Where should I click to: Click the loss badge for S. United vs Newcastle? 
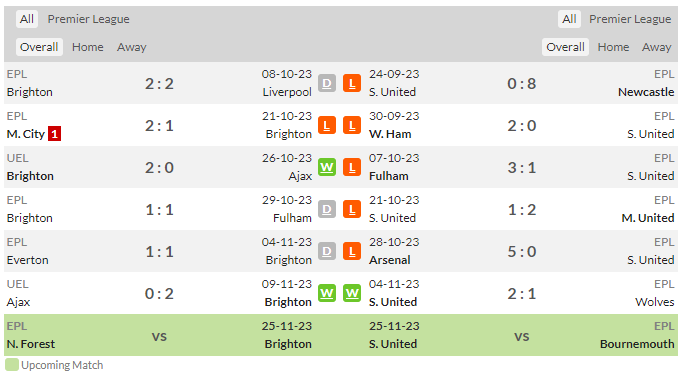point(352,83)
